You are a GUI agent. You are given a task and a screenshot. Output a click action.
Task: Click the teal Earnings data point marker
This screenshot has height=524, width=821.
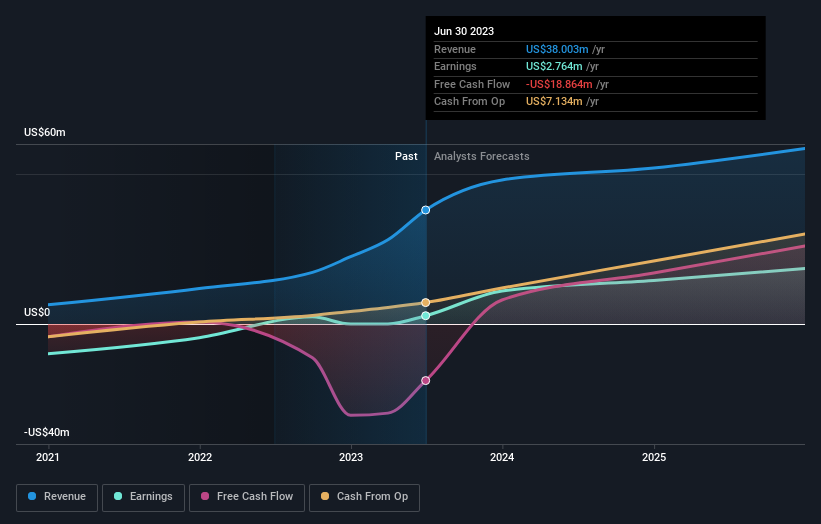coord(426,316)
